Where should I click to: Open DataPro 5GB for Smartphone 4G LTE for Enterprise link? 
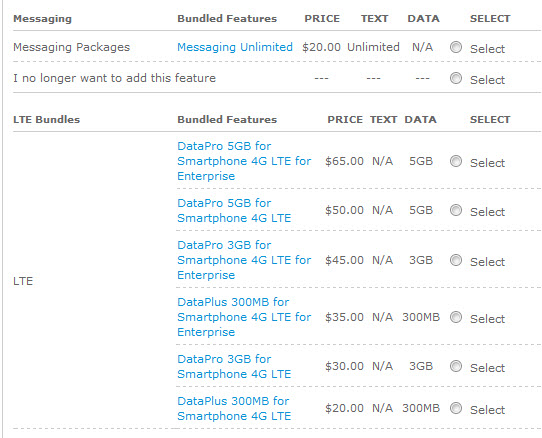(244, 161)
